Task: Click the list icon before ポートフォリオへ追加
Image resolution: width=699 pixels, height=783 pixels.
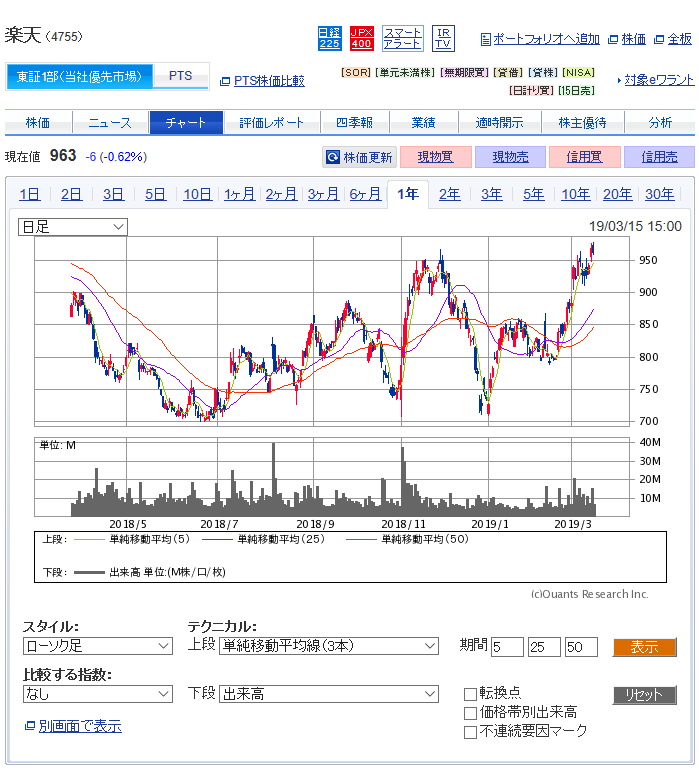Action: (x=485, y=39)
